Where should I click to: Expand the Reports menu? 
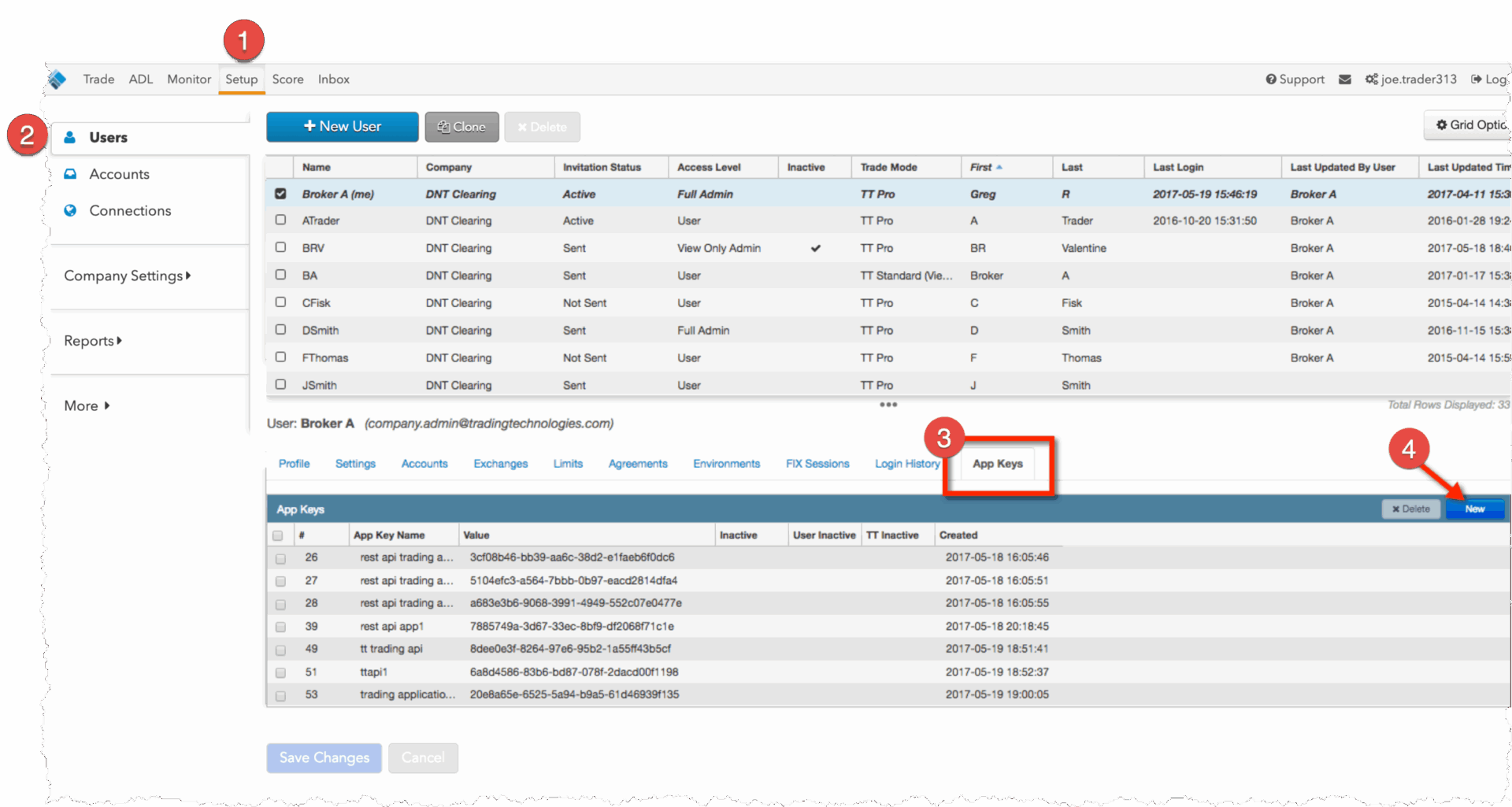93,341
